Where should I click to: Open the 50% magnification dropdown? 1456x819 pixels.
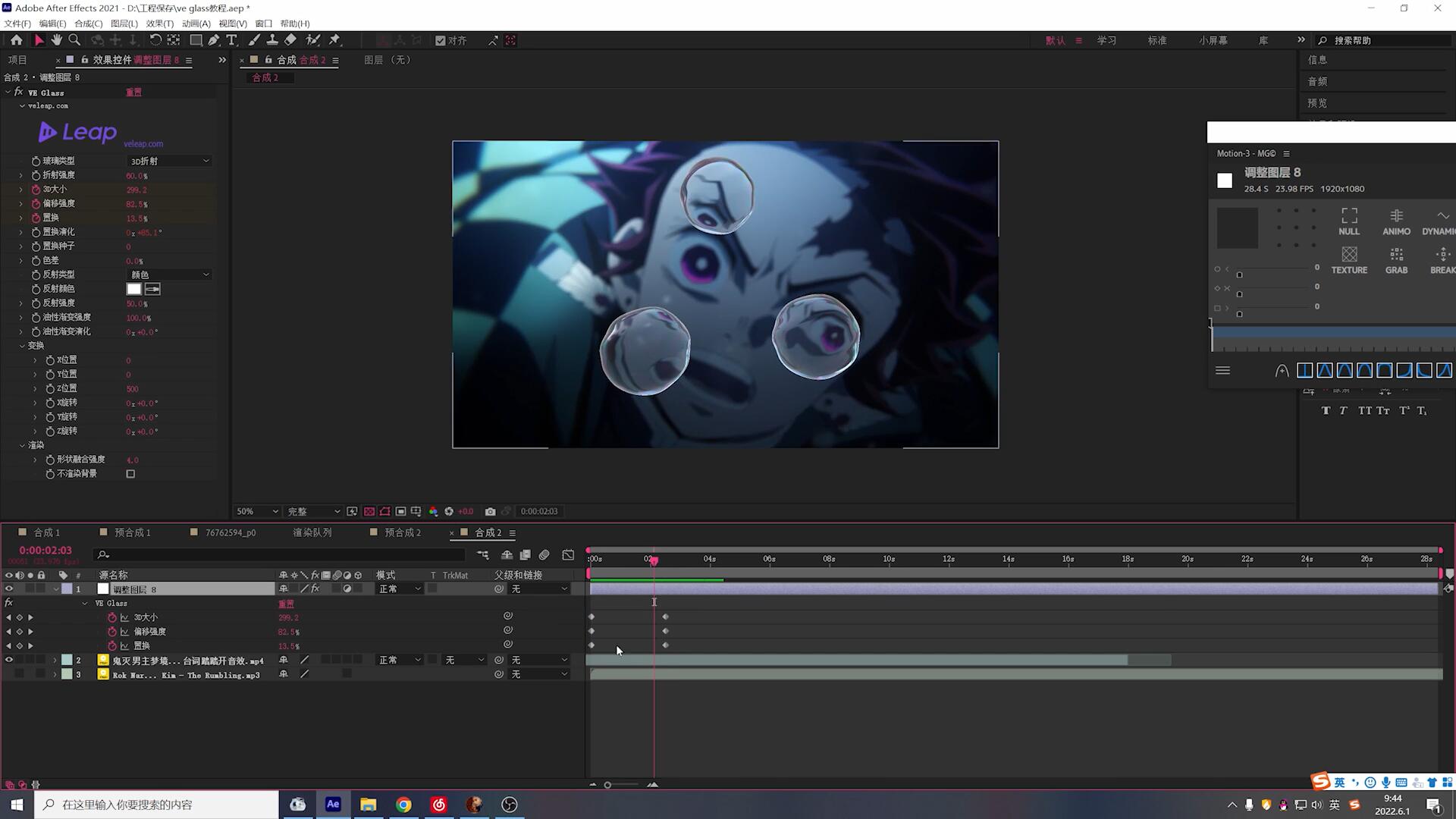pyautogui.click(x=257, y=512)
